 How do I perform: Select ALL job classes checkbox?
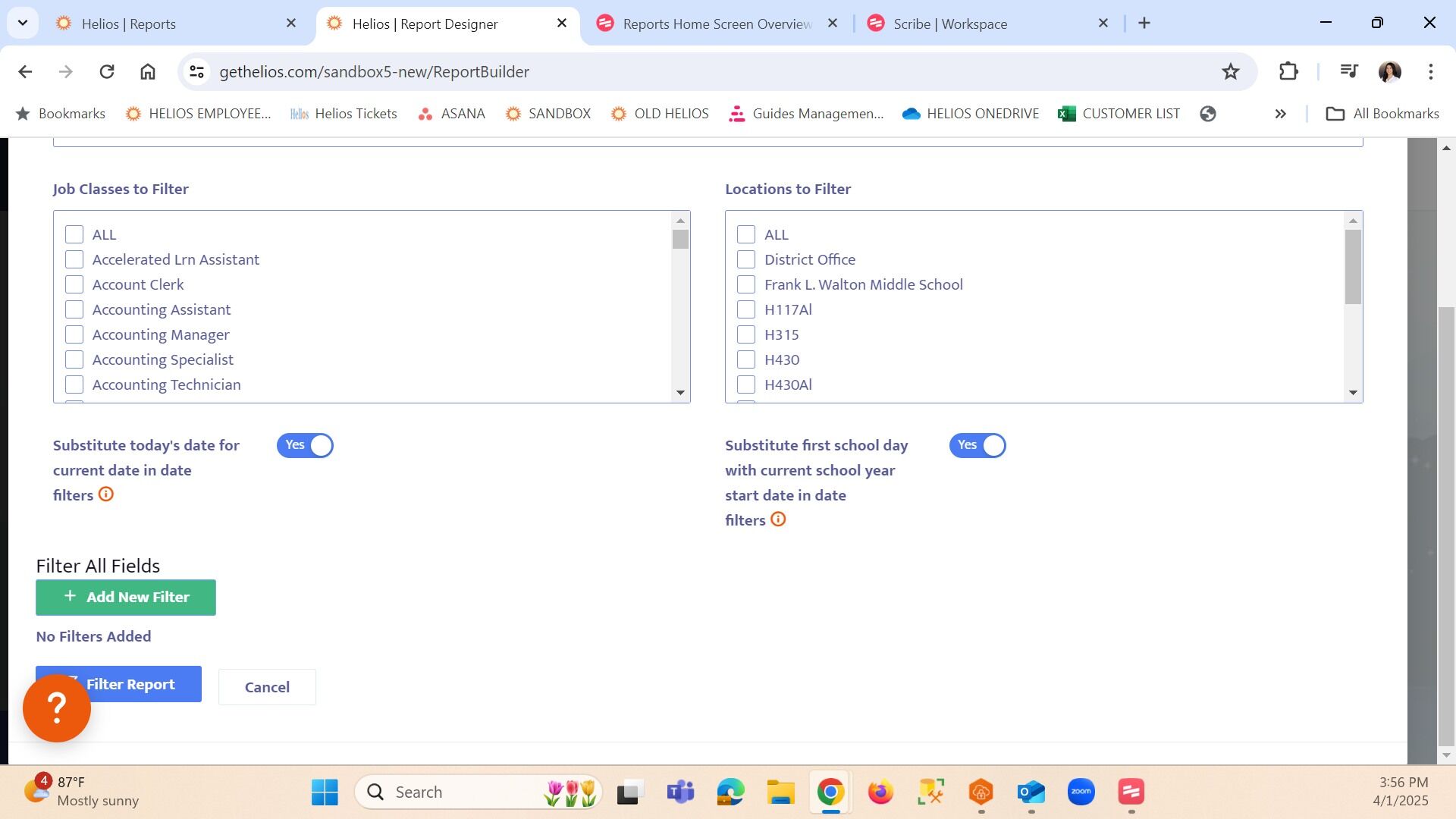click(74, 234)
